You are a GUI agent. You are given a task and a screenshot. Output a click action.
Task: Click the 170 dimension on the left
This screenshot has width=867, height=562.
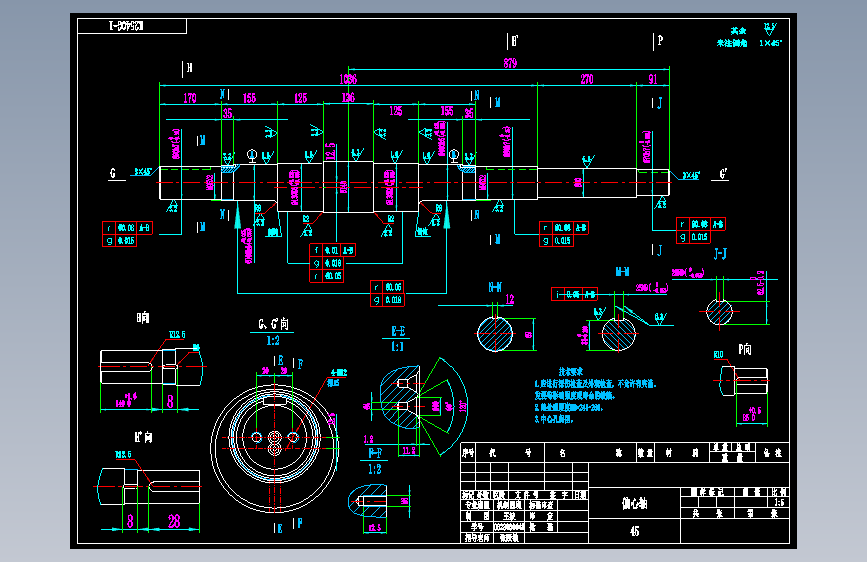[x=190, y=98]
